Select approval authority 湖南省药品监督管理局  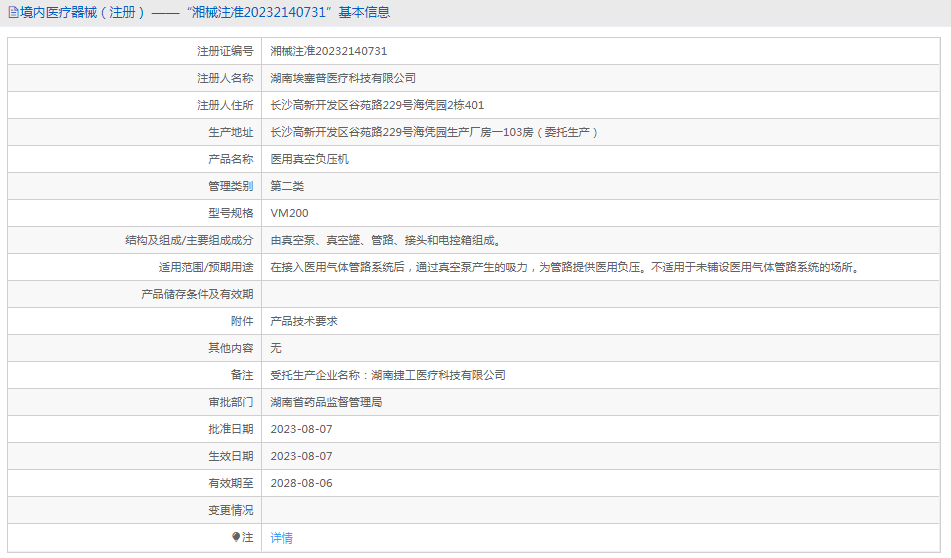[326, 402]
